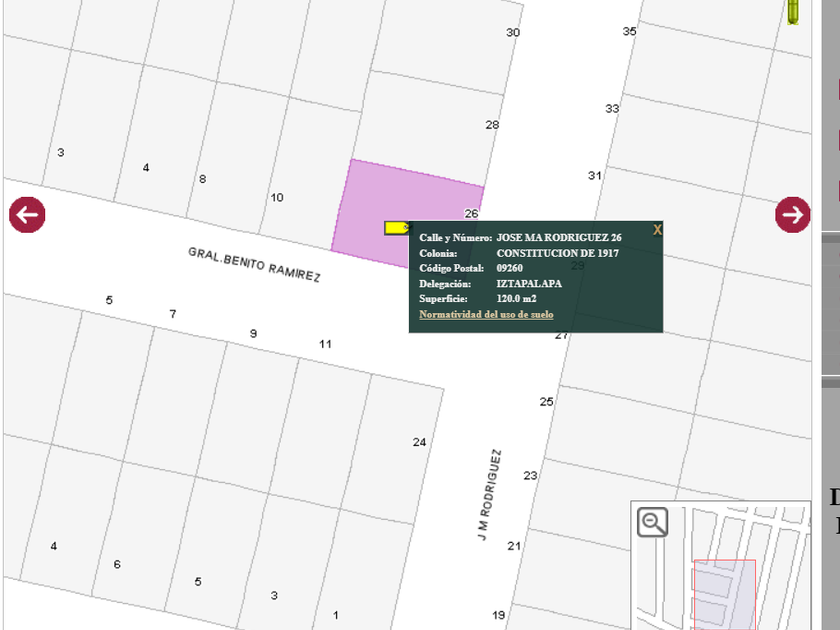The height and width of the screenshot is (630, 840).
Task: Select parcel number 8 on the map
Action: pos(203,179)
